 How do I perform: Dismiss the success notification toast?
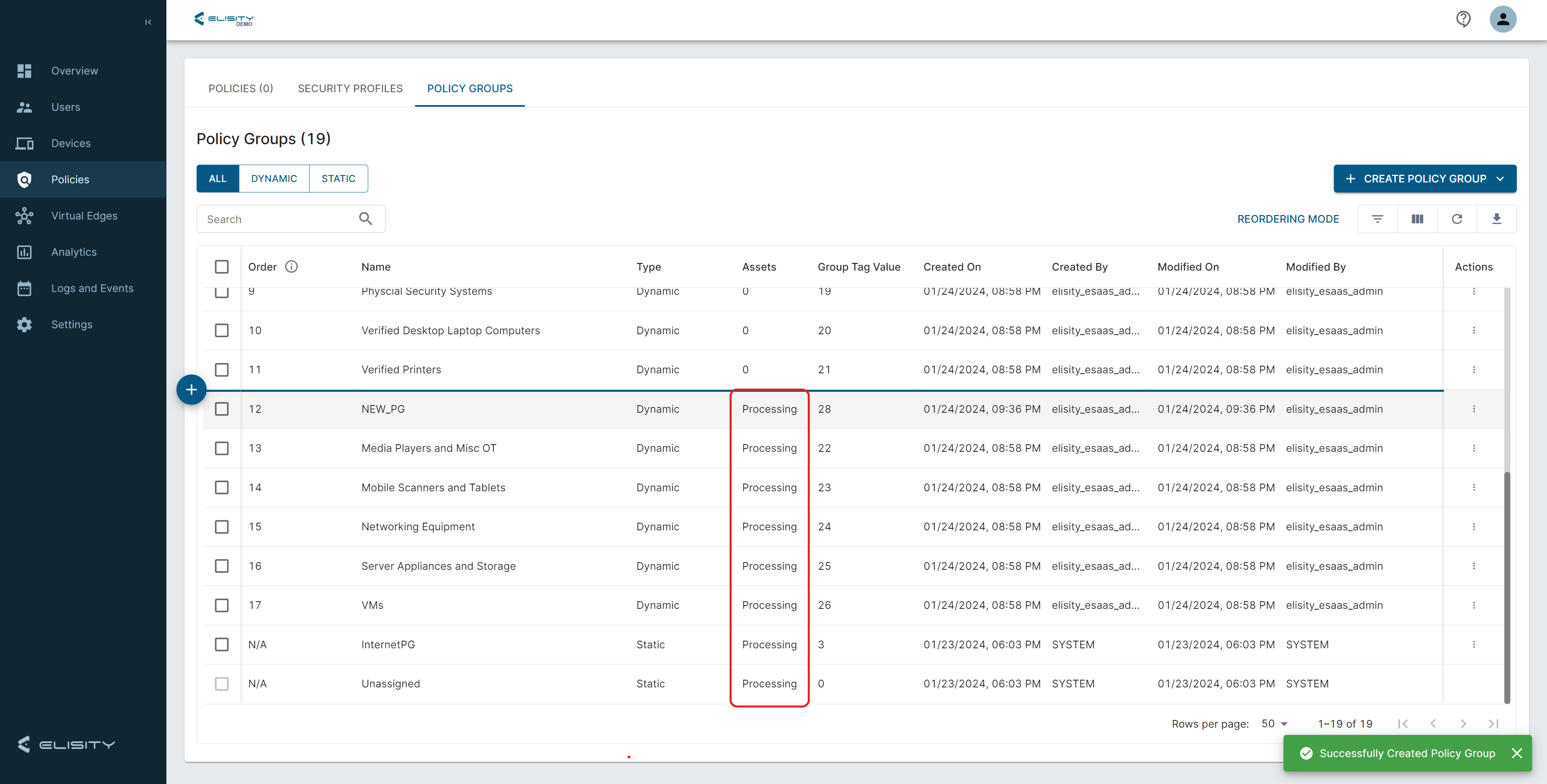(x=1517, y=753)
